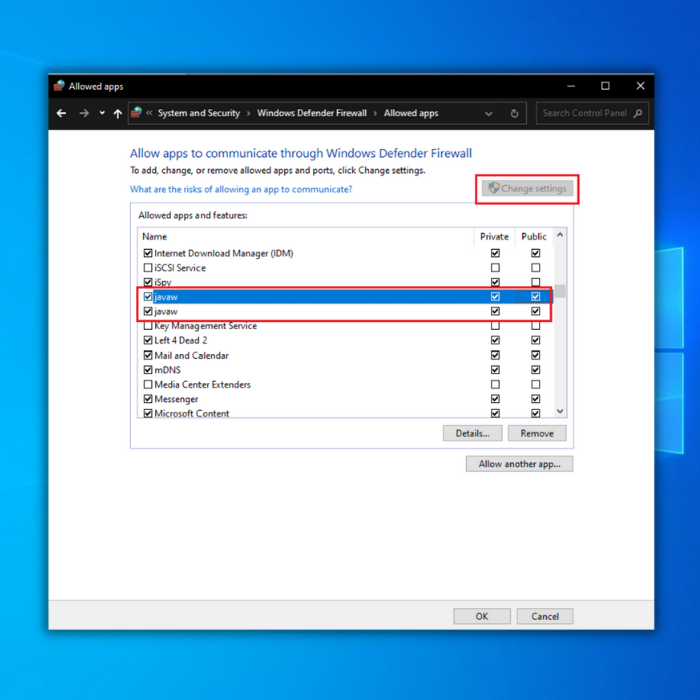Toggle Private checkbox on highlighted javaw row
Screen dimensions: 700x700
[x=495, y=296]
